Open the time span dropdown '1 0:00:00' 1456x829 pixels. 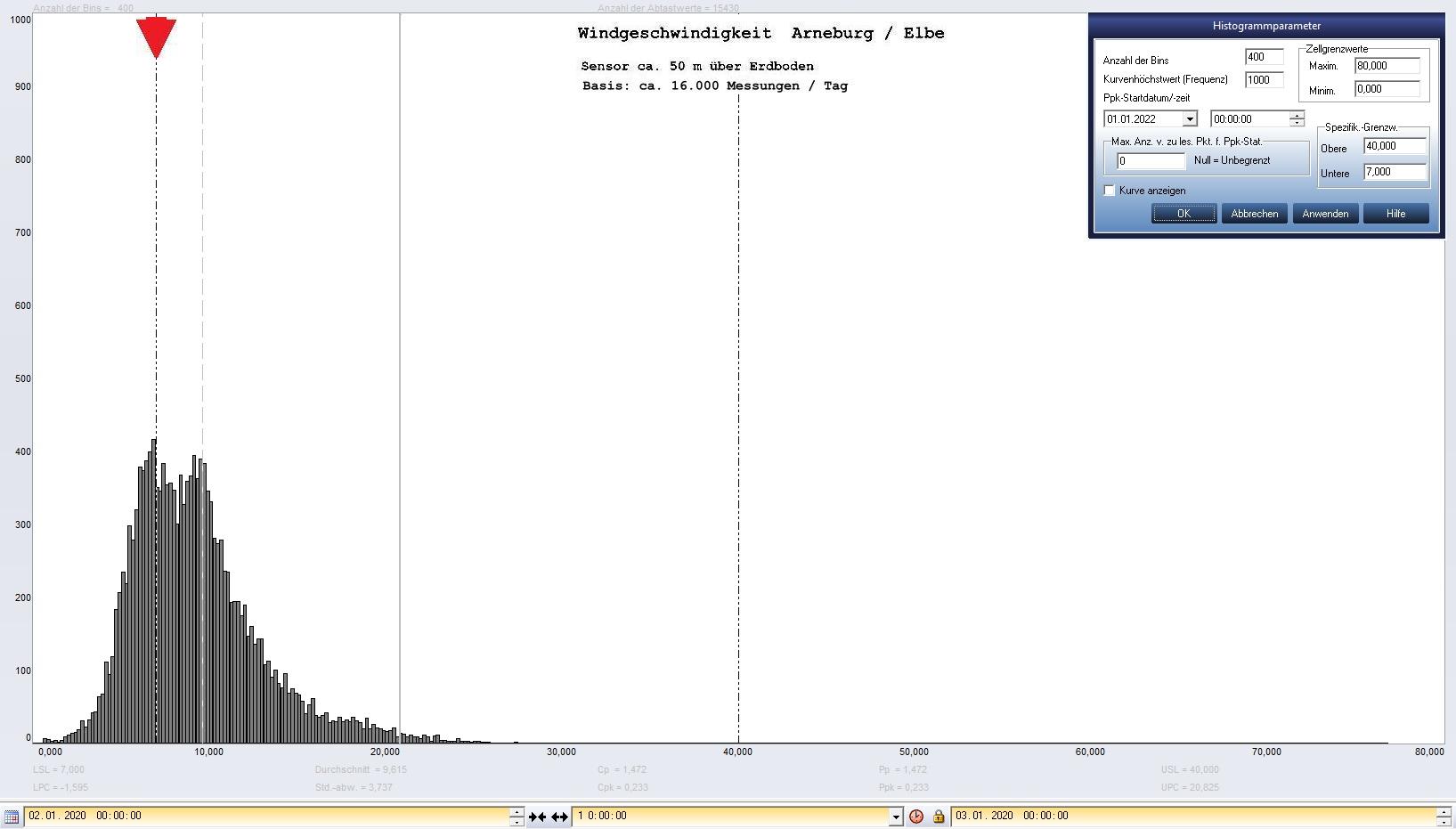coord(896,816)
